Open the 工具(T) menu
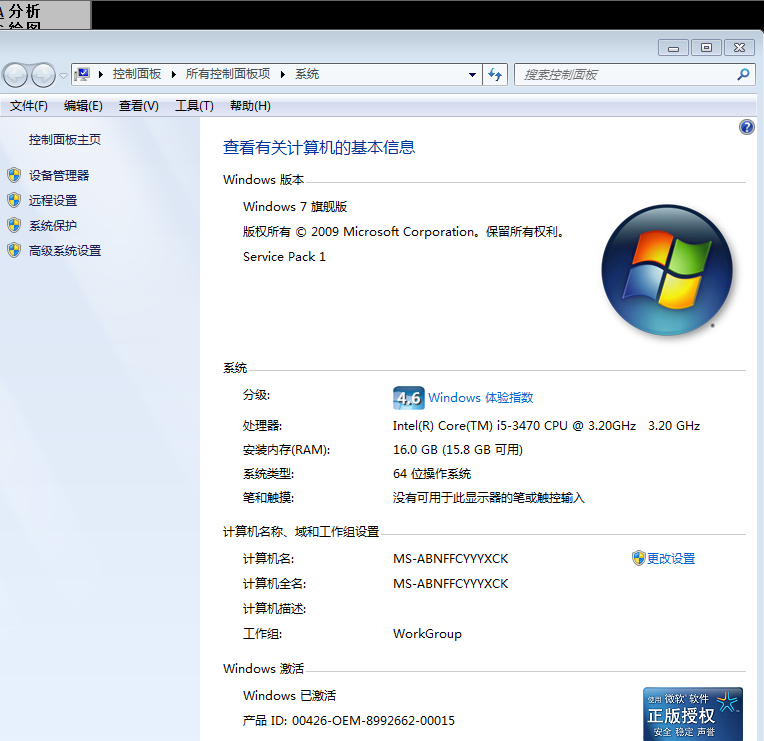This screenshot has width=764, height=741. click(x=194, y=106)
